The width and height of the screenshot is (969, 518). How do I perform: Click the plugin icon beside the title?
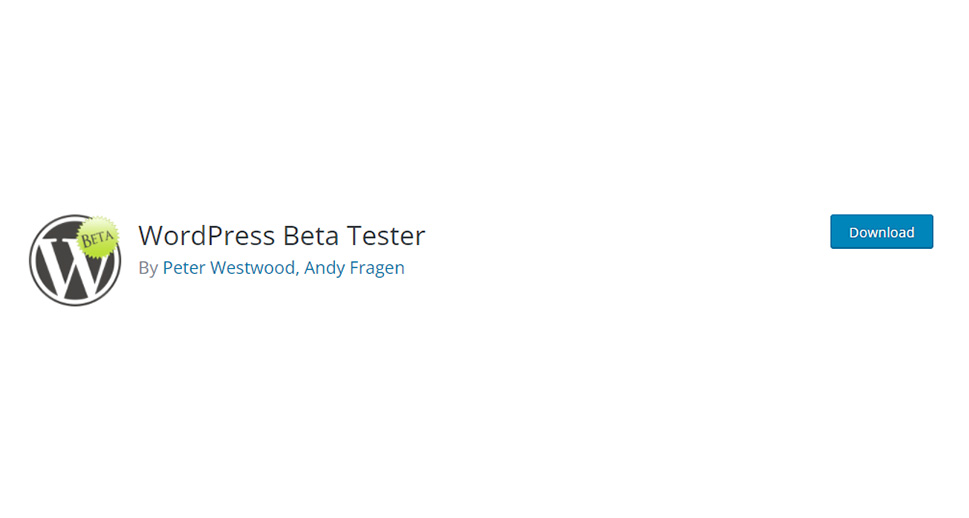click(75, 260)
